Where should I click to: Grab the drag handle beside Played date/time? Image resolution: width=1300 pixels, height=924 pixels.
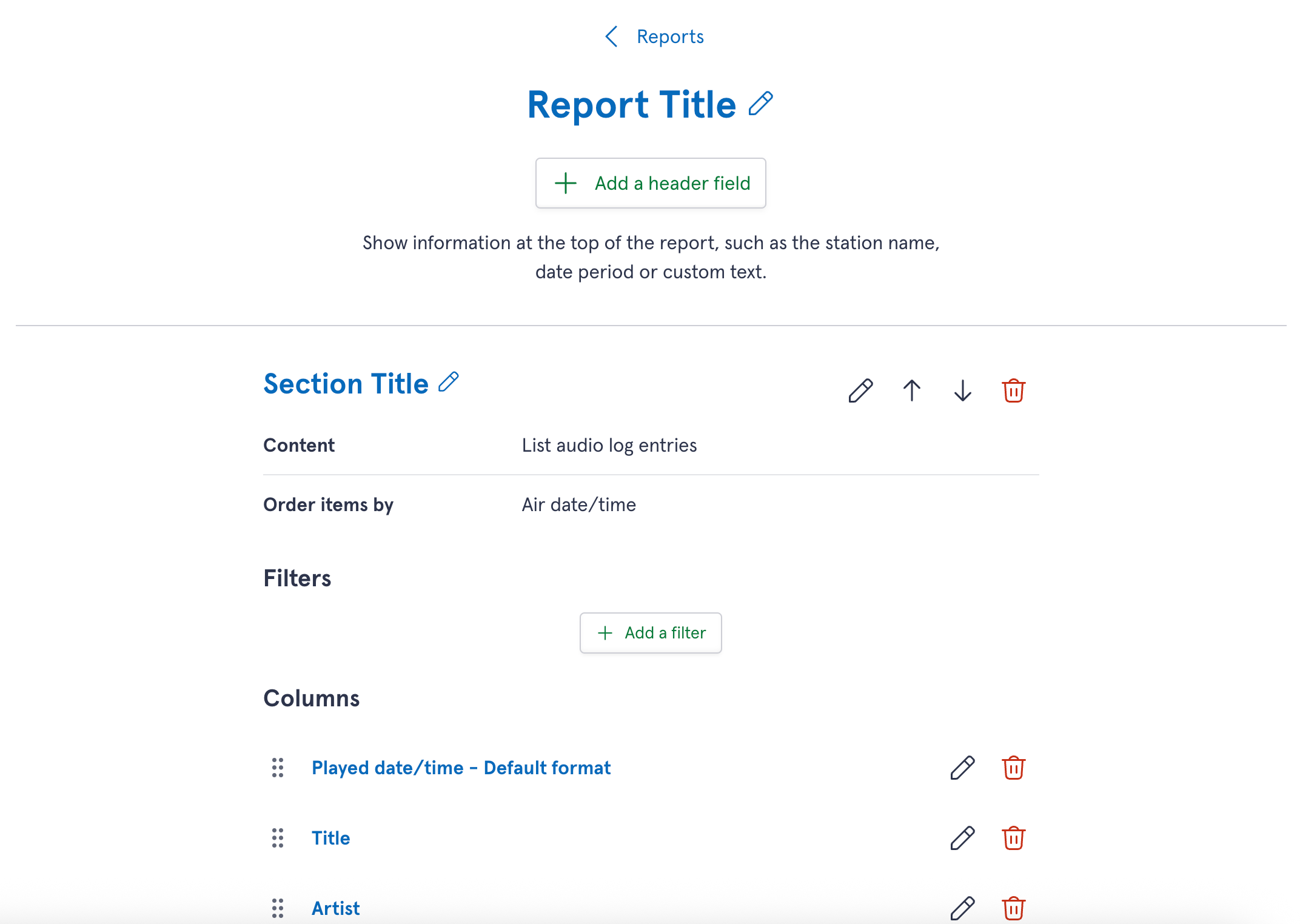point(278,767)
